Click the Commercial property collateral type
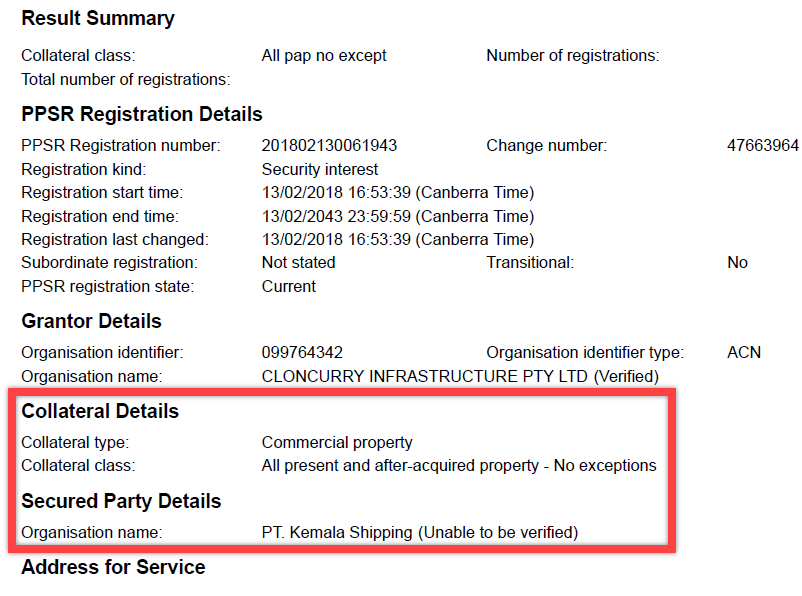This screenshot has height=596, width=802. coord(337,443)
